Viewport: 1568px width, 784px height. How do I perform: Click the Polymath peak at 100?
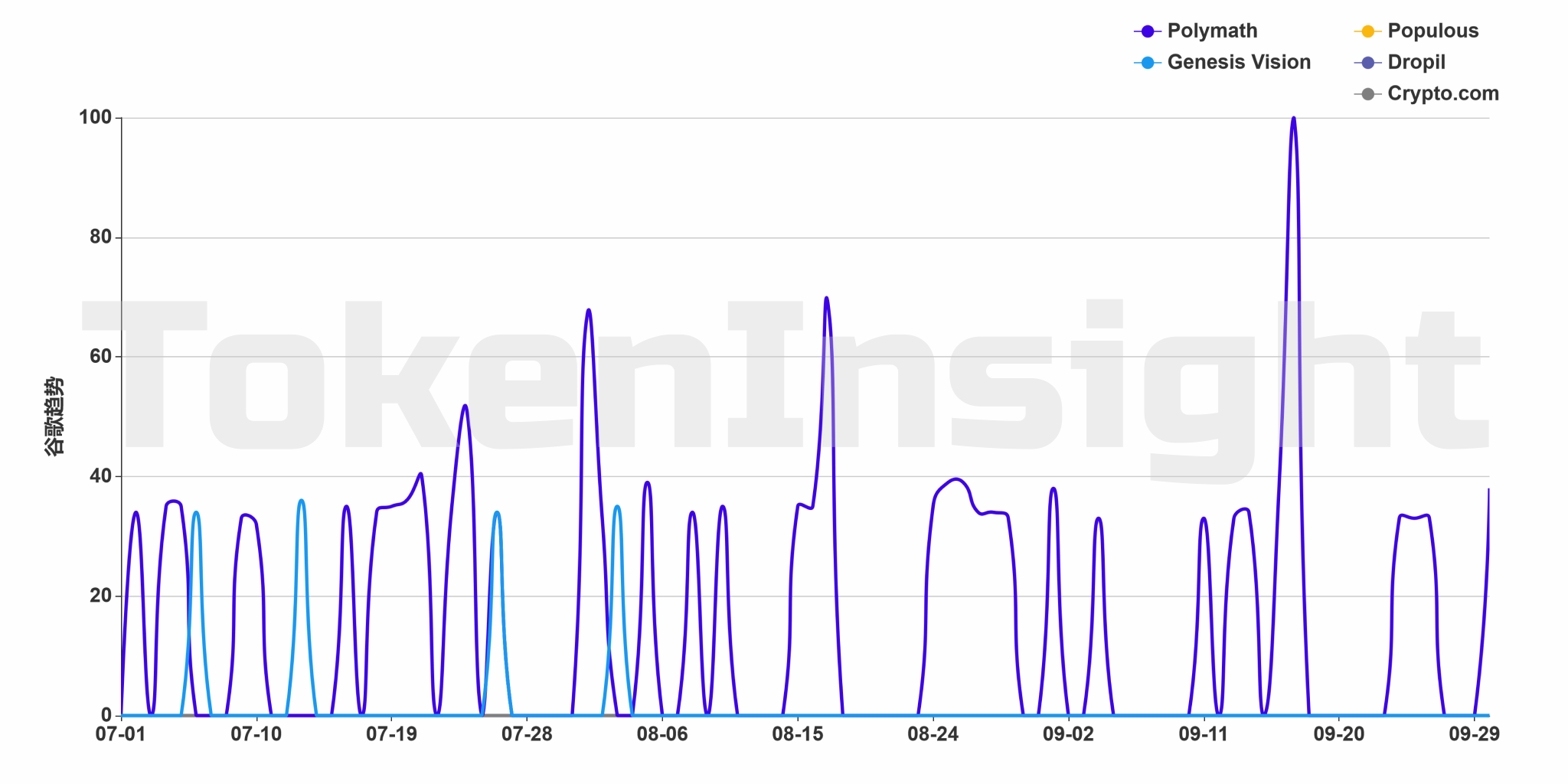pos(1293,119)
